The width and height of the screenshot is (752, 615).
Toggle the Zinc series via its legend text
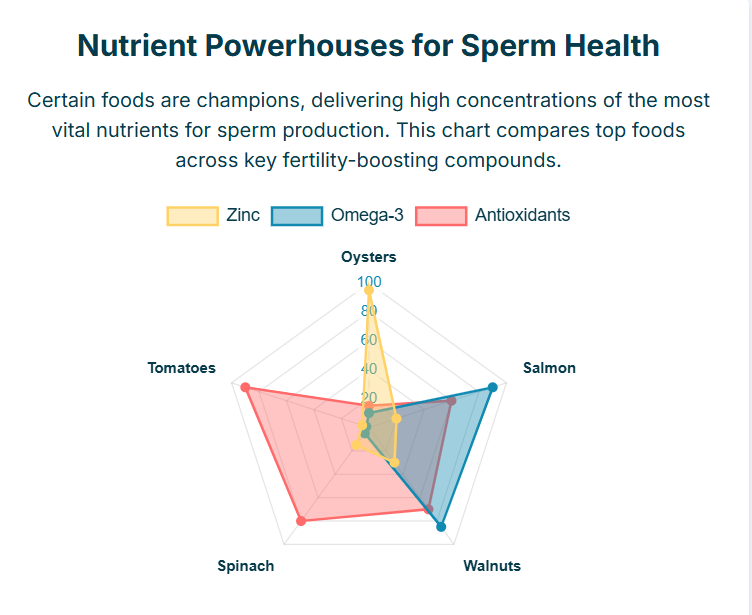click(243, 215)
